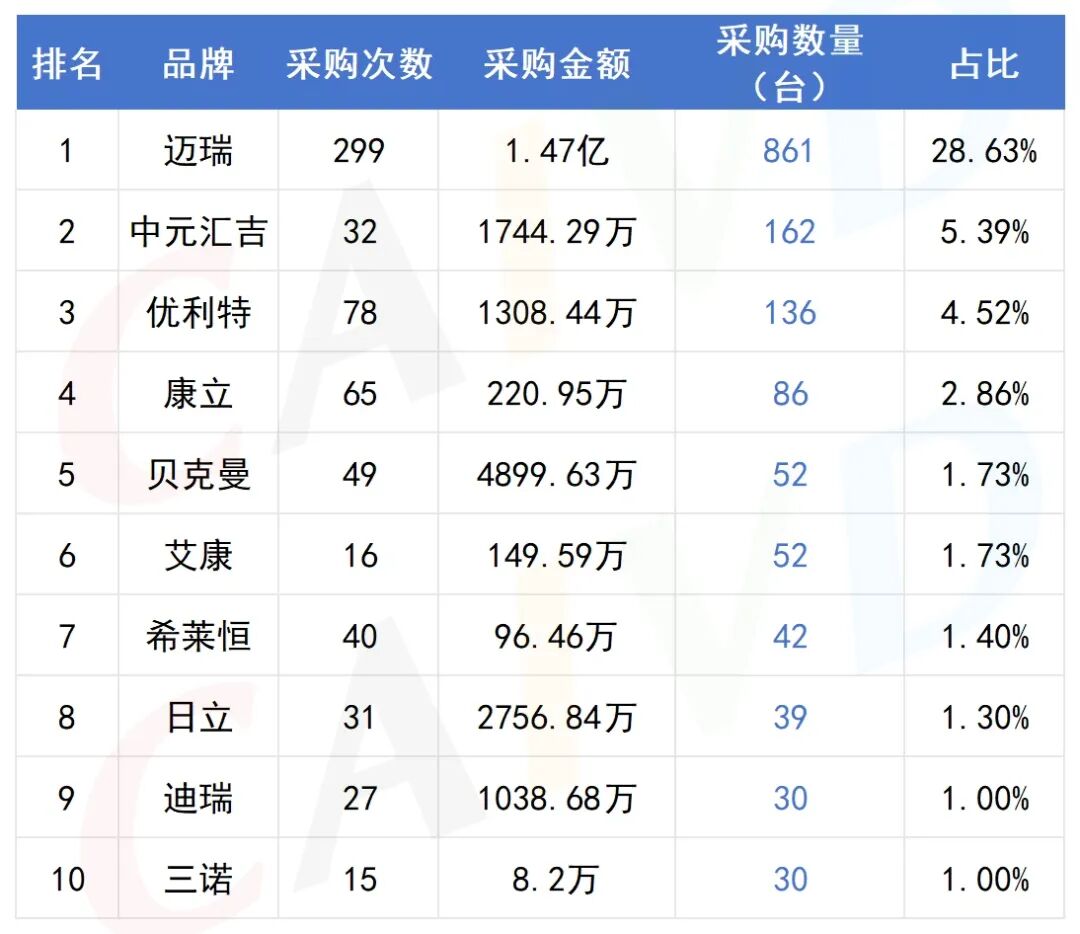1080x934 pixels.
Task: Select brand cell 中元汇吉
Action: coord(198,231)
